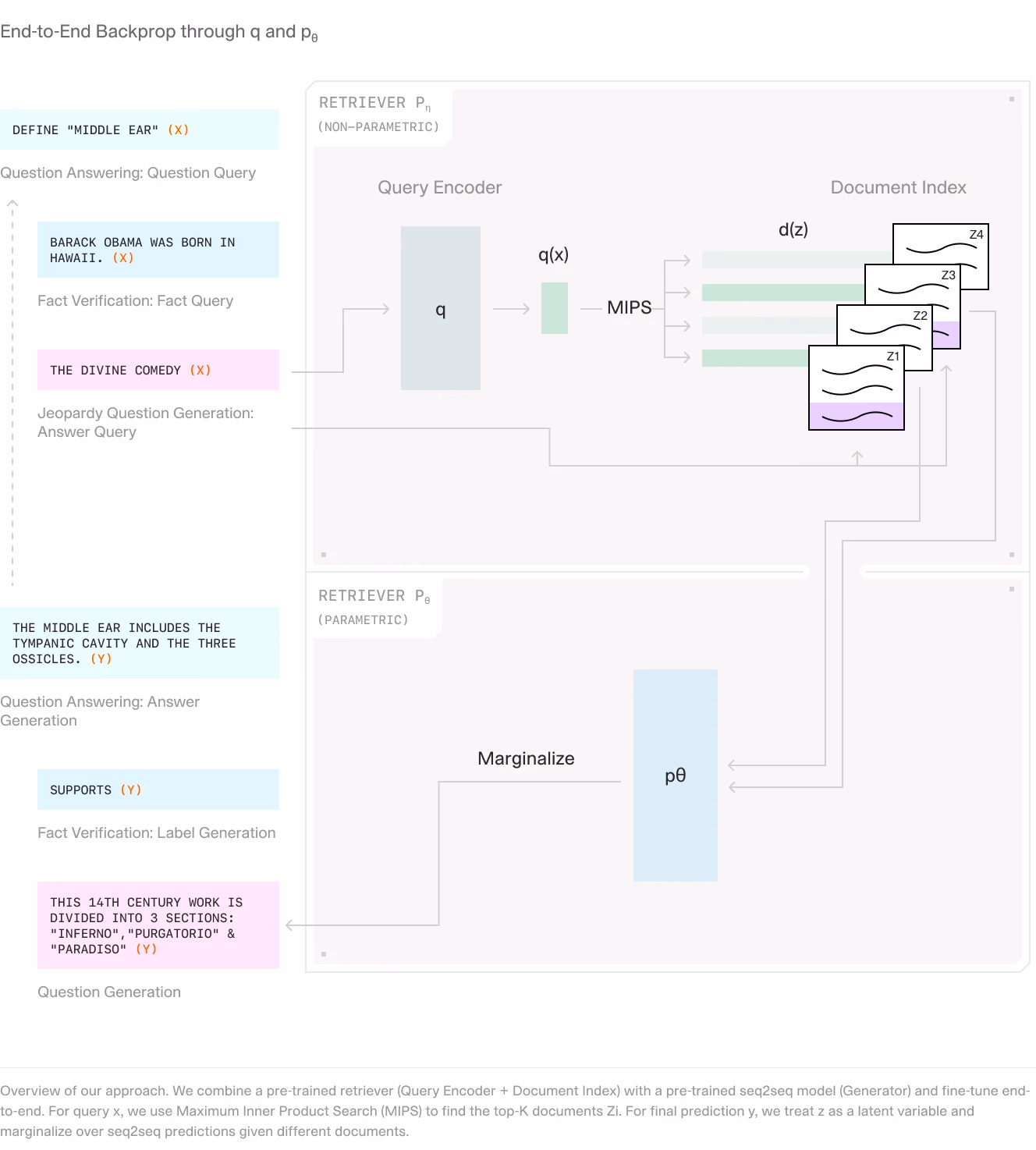
Task: Click the blue pθ generator block
Action: (x=676, y=776)
